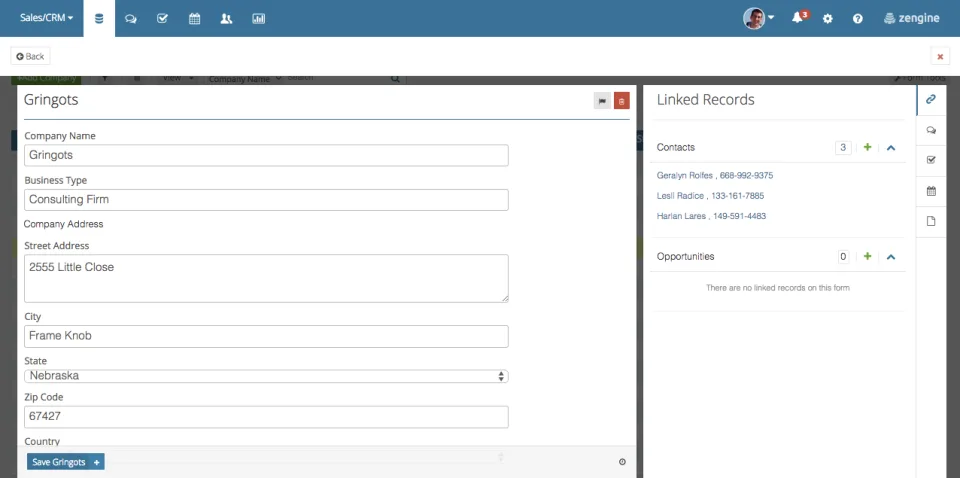Screen dimensions: 960x478
Task: Open the tasks checkmark icon in navbar
Action: 162,18
